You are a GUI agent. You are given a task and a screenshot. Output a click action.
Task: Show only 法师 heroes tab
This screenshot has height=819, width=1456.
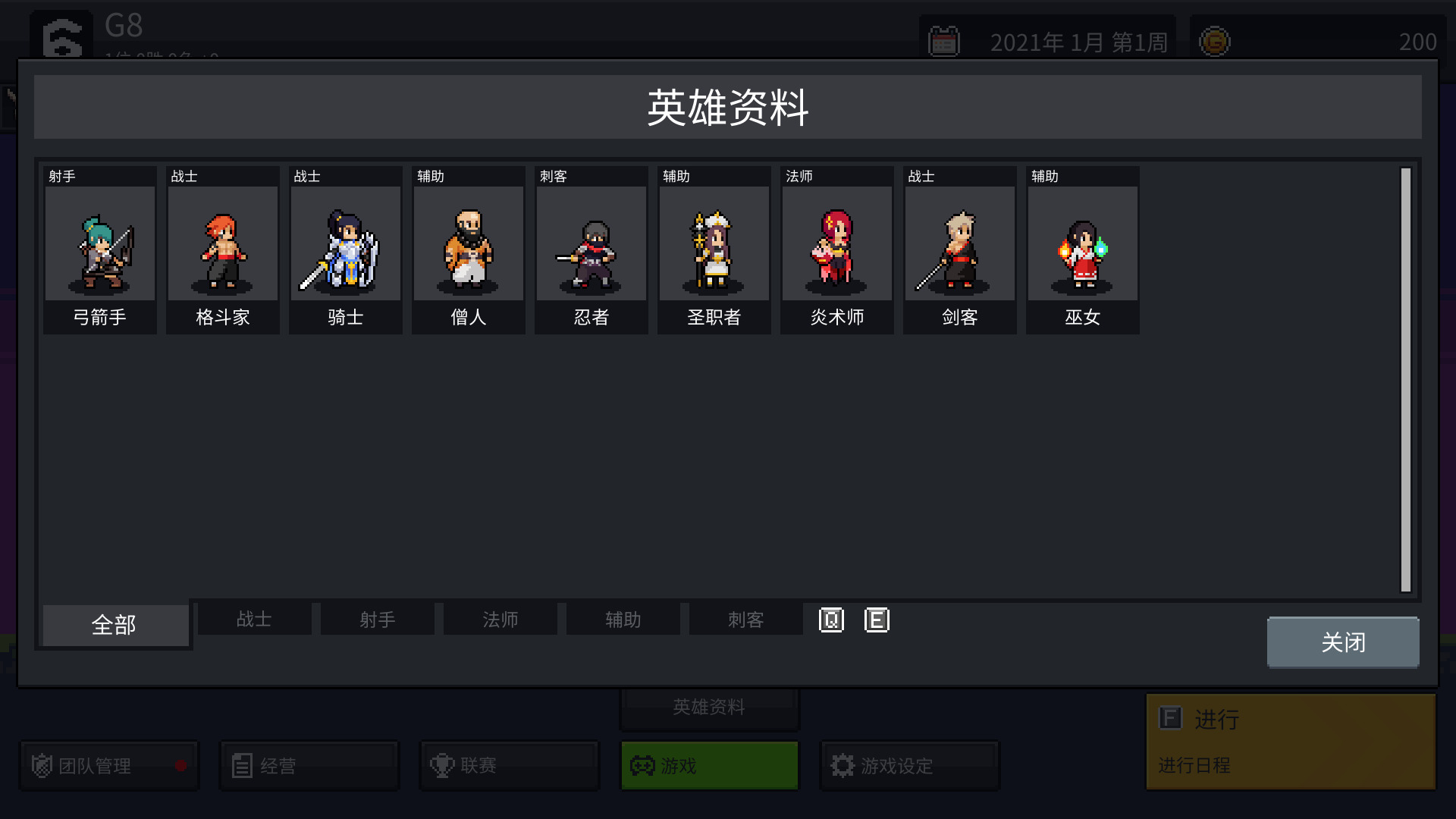[x=500, y=619]
